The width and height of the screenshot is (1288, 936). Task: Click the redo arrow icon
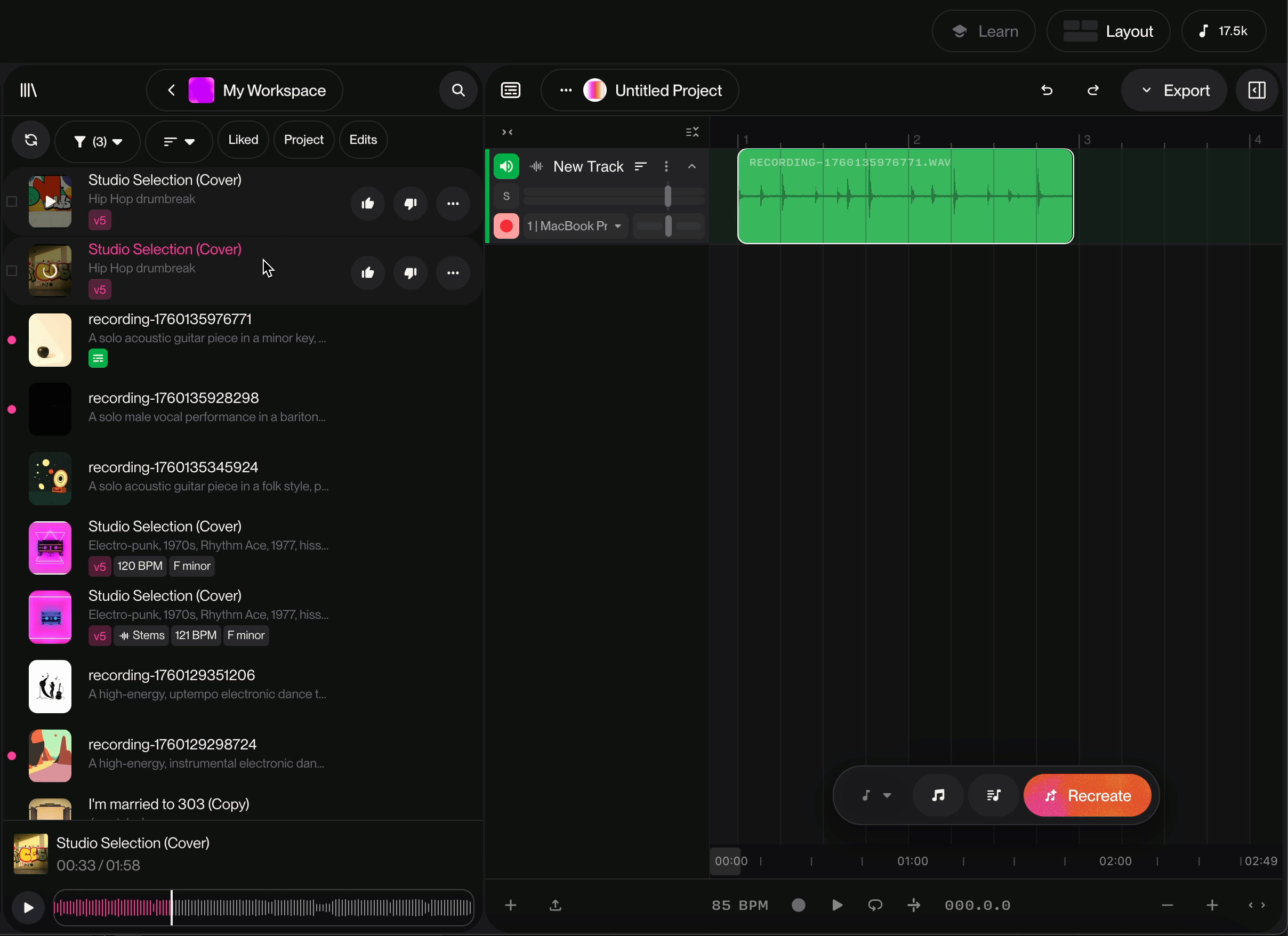point(1093,90)
